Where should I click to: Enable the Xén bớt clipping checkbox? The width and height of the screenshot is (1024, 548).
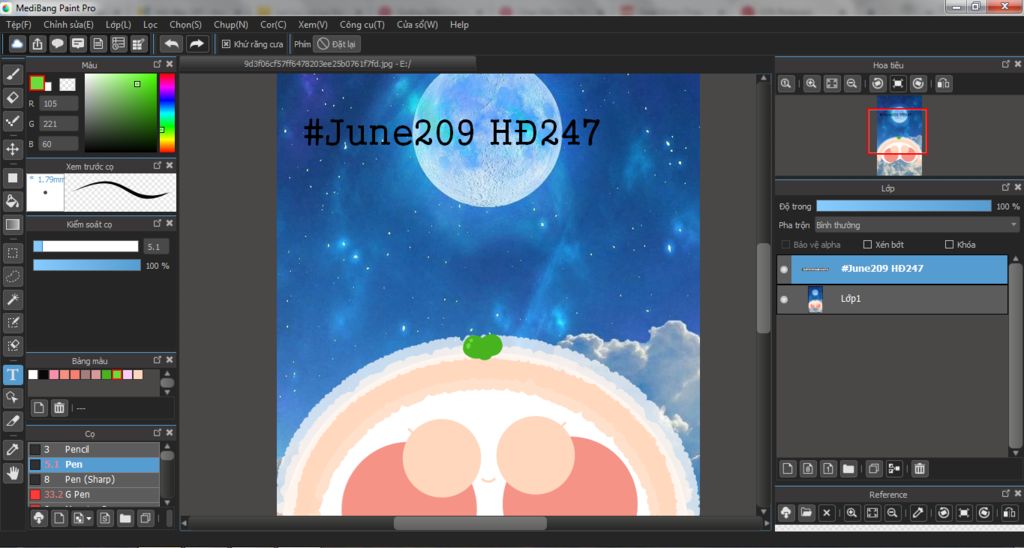867,244
